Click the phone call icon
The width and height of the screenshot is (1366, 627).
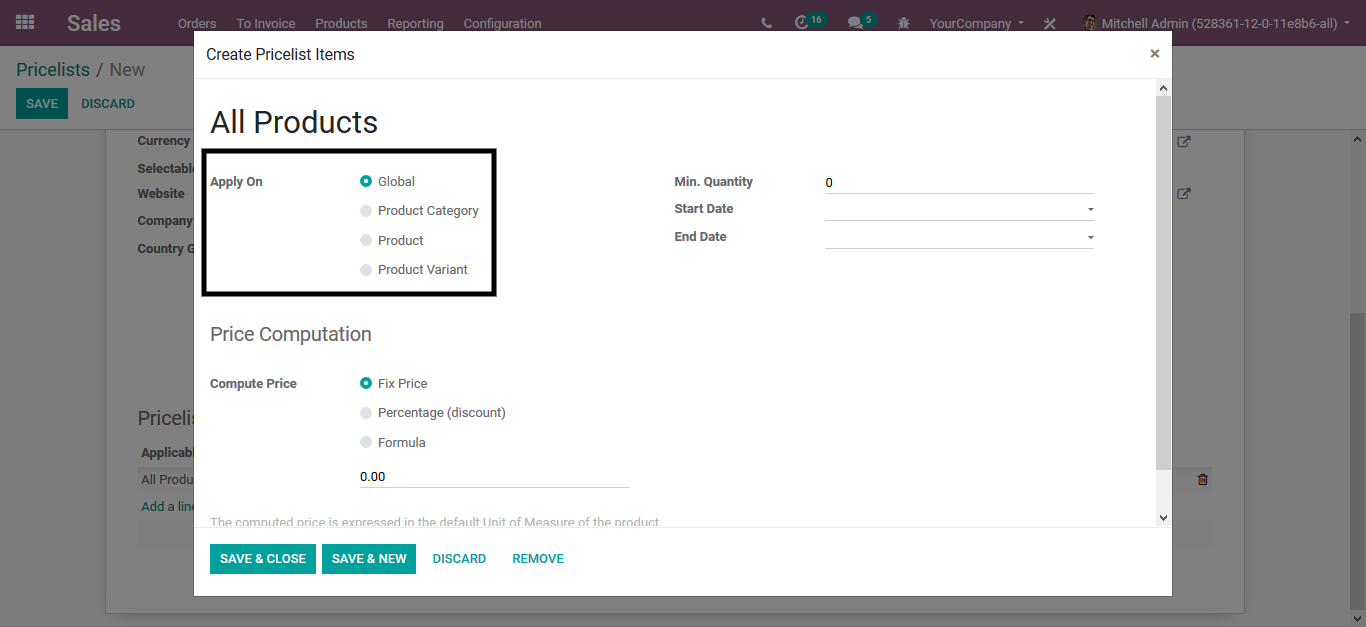click(766, 23)
